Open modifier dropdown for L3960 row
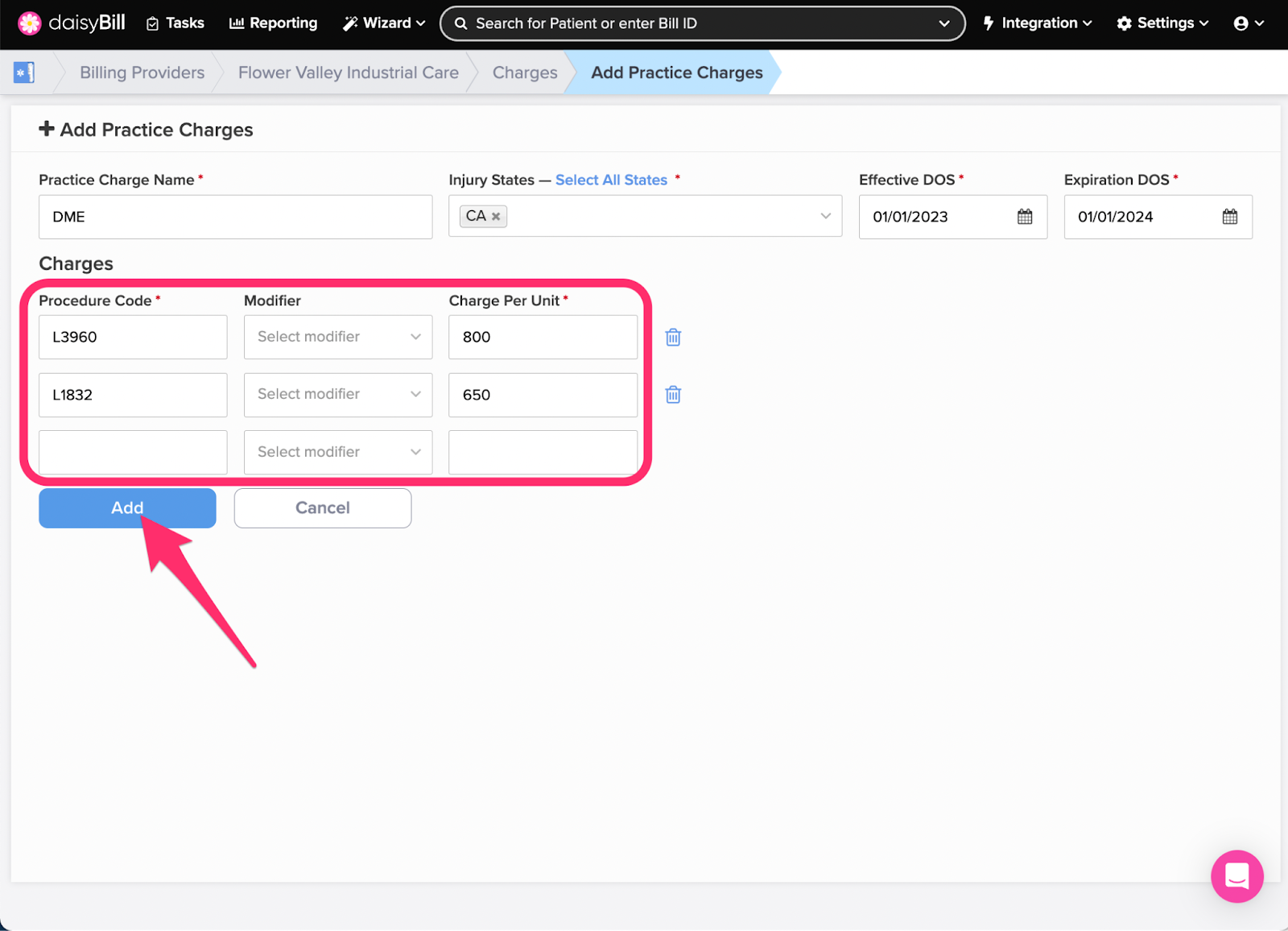This screenshot has height=931, width=1288. [x=338, y=337]
